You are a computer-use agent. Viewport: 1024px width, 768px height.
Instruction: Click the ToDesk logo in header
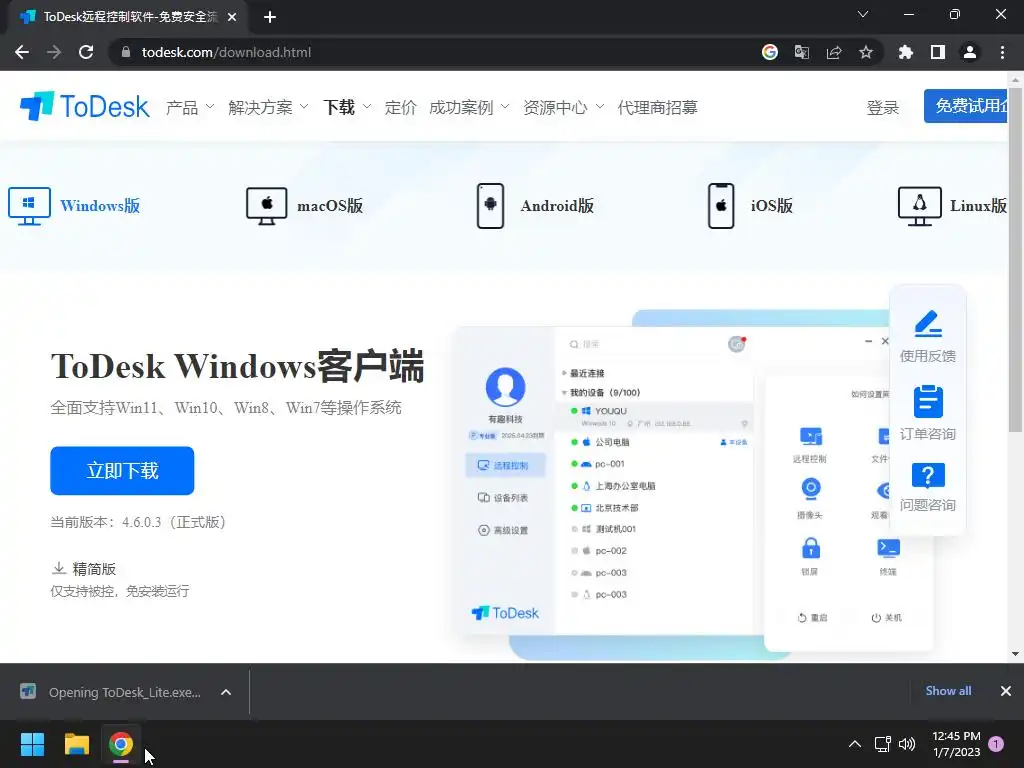(x=85, y=106)
